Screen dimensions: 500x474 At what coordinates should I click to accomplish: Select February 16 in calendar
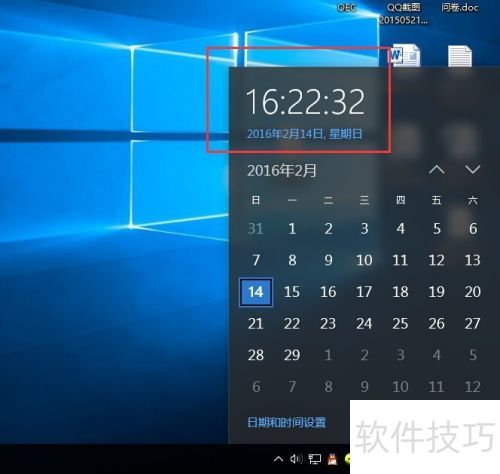328,292
